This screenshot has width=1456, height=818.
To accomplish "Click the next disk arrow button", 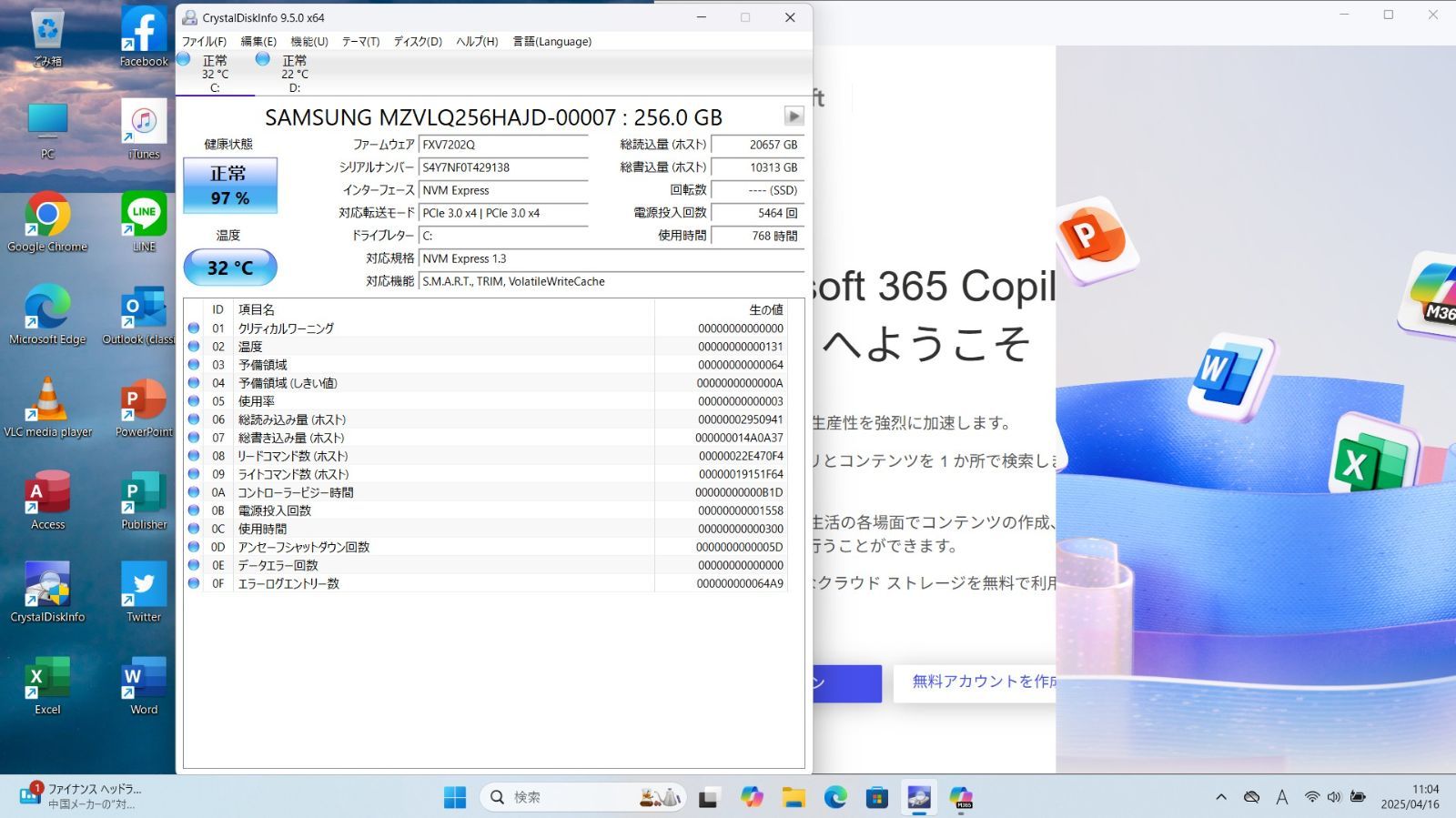I will click(794, 116).
